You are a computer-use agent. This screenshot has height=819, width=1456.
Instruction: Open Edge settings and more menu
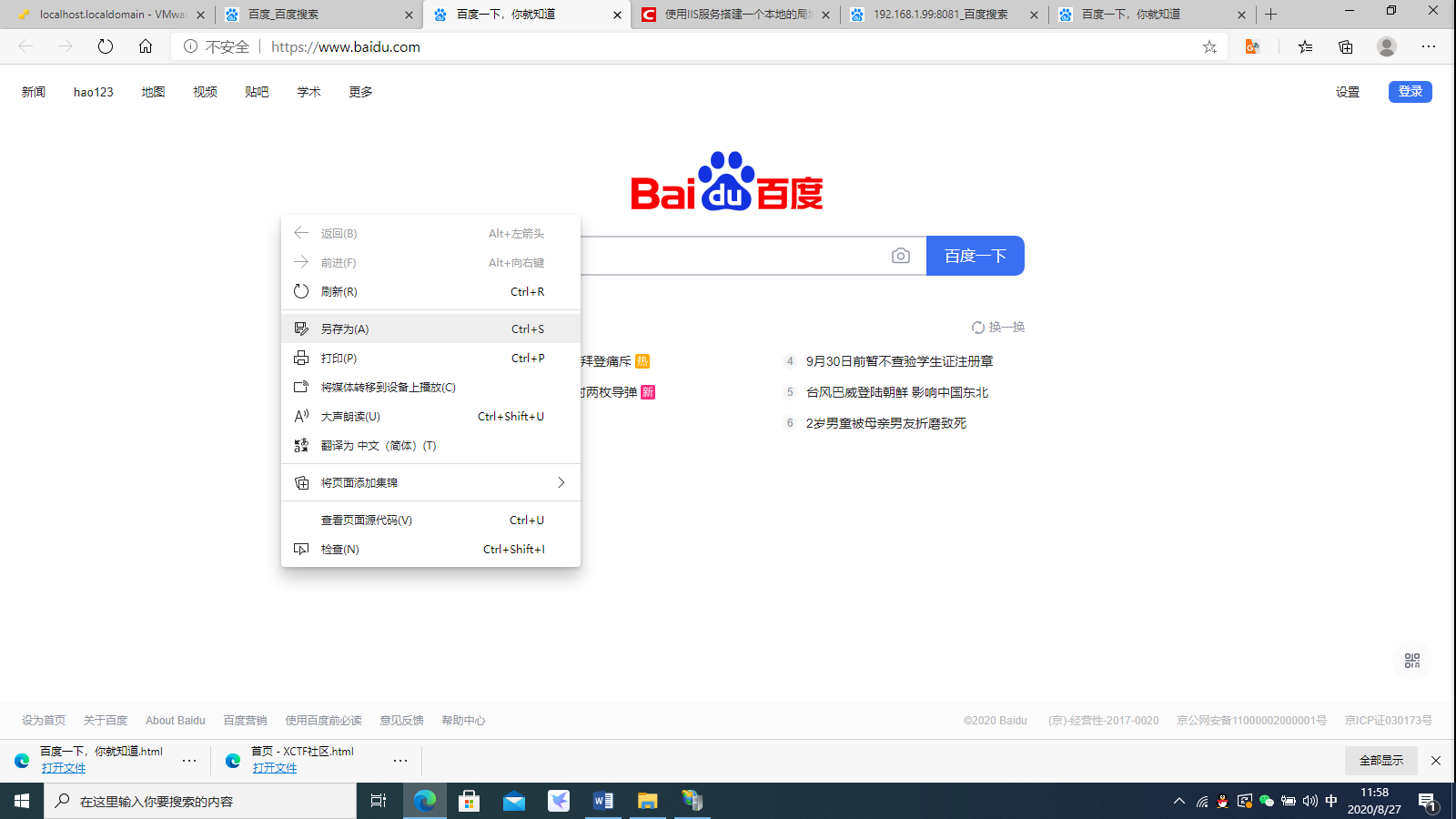coord(1429,46)
